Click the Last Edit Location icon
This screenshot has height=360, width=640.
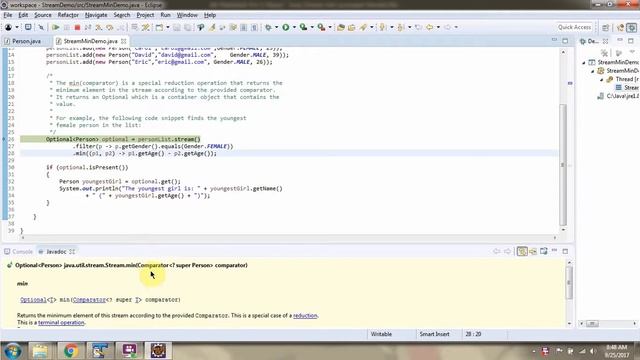point(418,27)
